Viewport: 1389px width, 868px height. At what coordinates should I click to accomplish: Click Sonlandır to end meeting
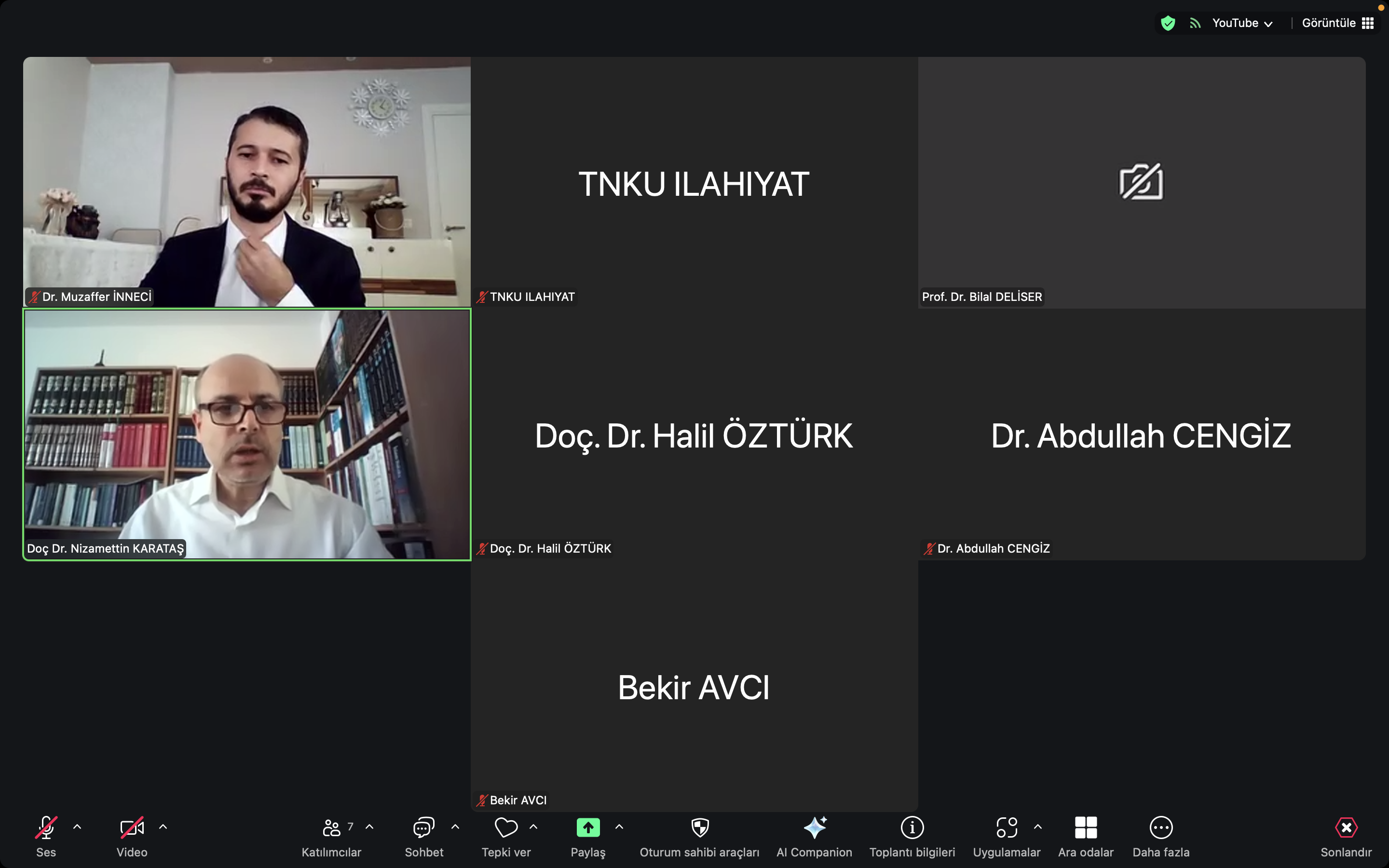click(1346, 828)
